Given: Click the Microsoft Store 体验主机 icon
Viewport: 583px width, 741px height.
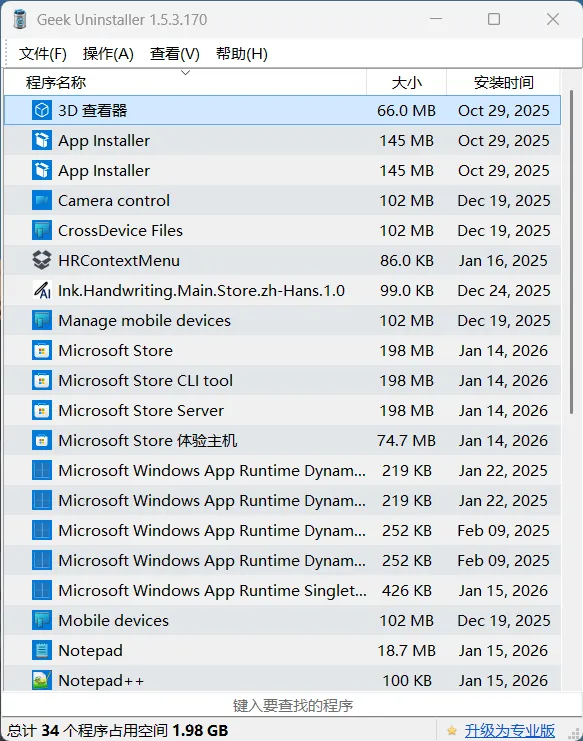Looking at the screenshot, I should click(x=42, y=440).
